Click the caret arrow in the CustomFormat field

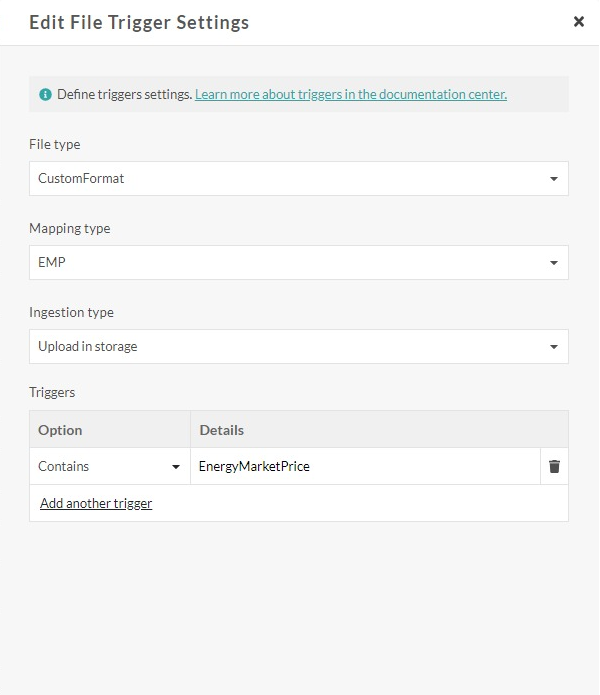(x=554, y=179)
